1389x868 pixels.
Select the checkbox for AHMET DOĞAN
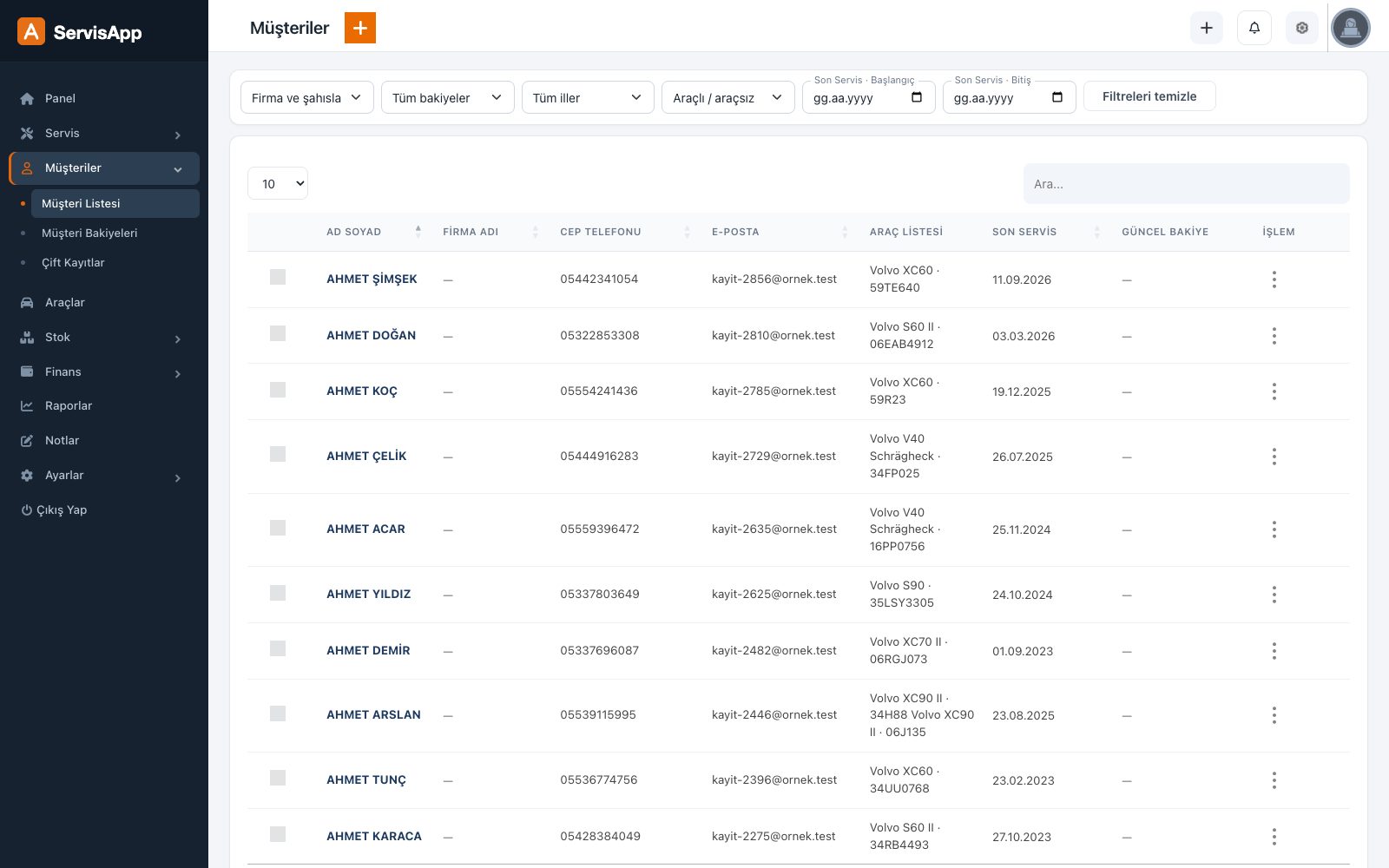click(x=278, y=333)
